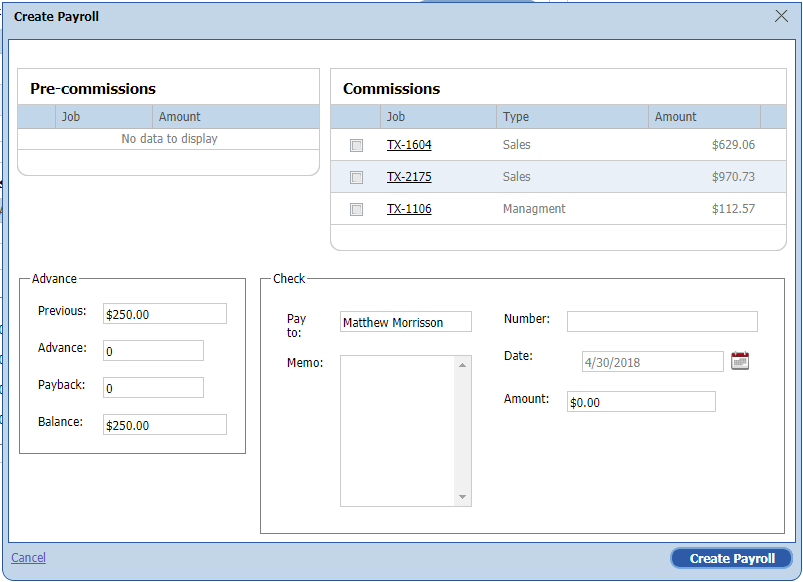803x582 pixels.
Task: Click the Balance field
Action: pos(165,424)
